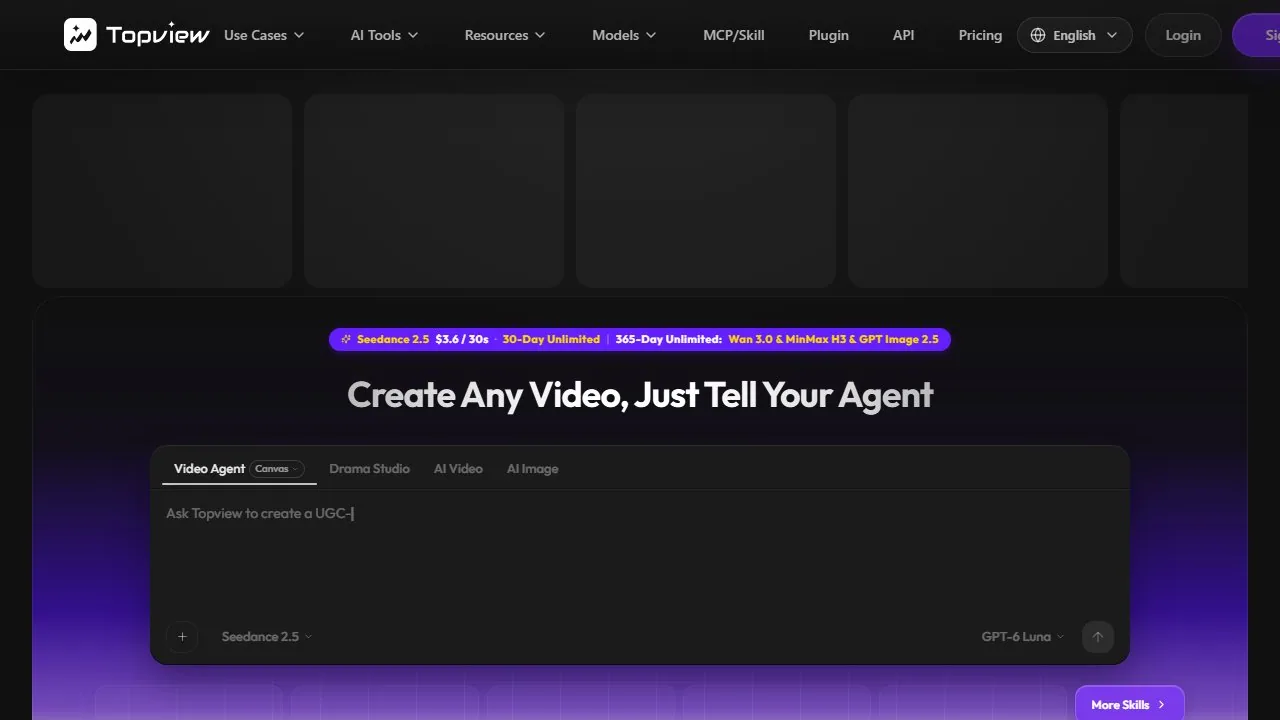Go to Pricing page

(980, 35)
